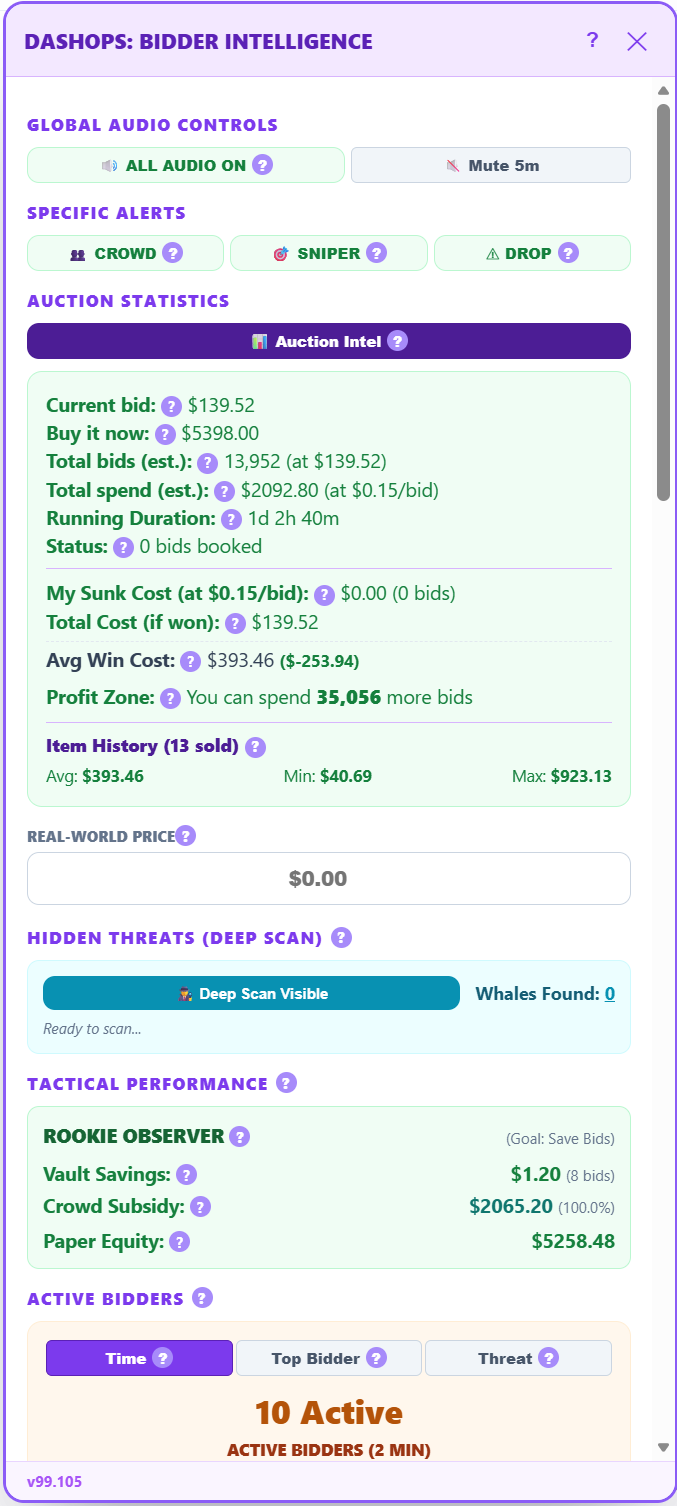The image size is (677, 1506).
Task: Toggle the CROWD alert
Action: (125, 254)
